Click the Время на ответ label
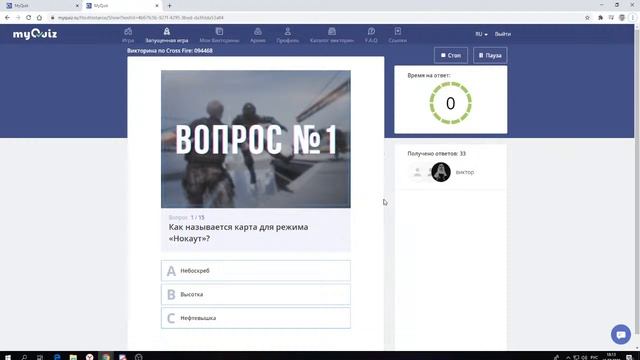 (429, 76)
